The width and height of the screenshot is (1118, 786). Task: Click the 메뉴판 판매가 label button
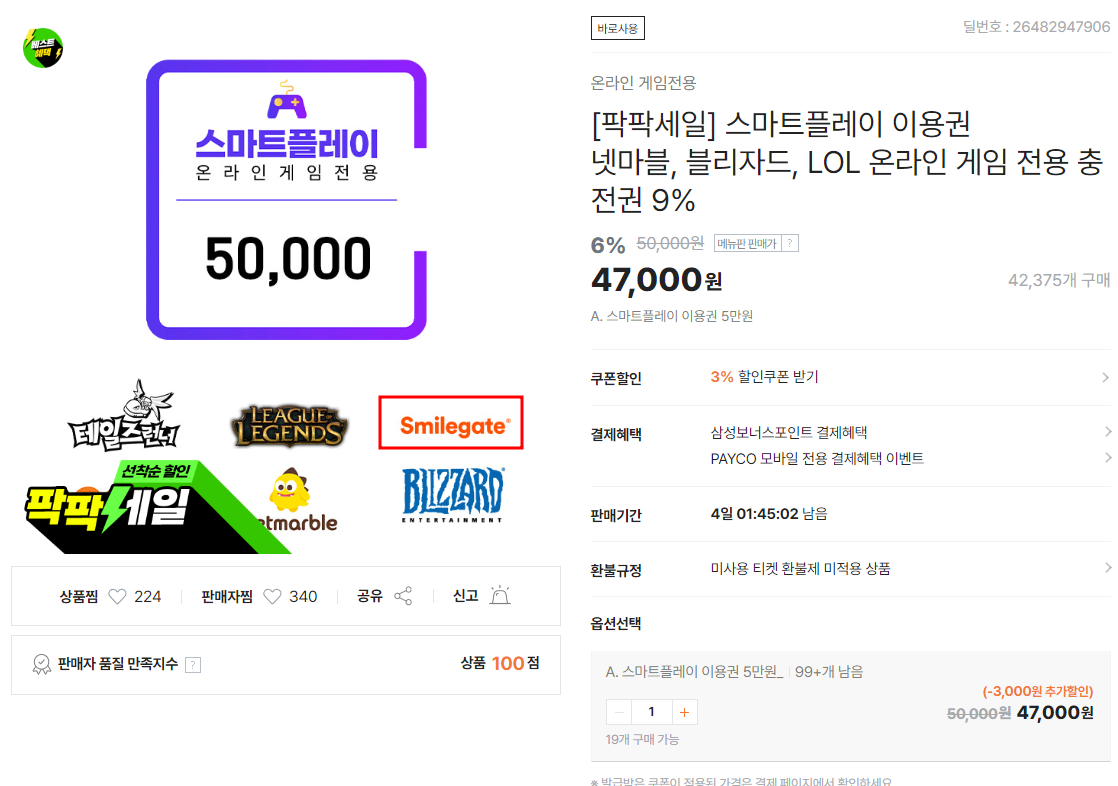click(x=747, y=243)
